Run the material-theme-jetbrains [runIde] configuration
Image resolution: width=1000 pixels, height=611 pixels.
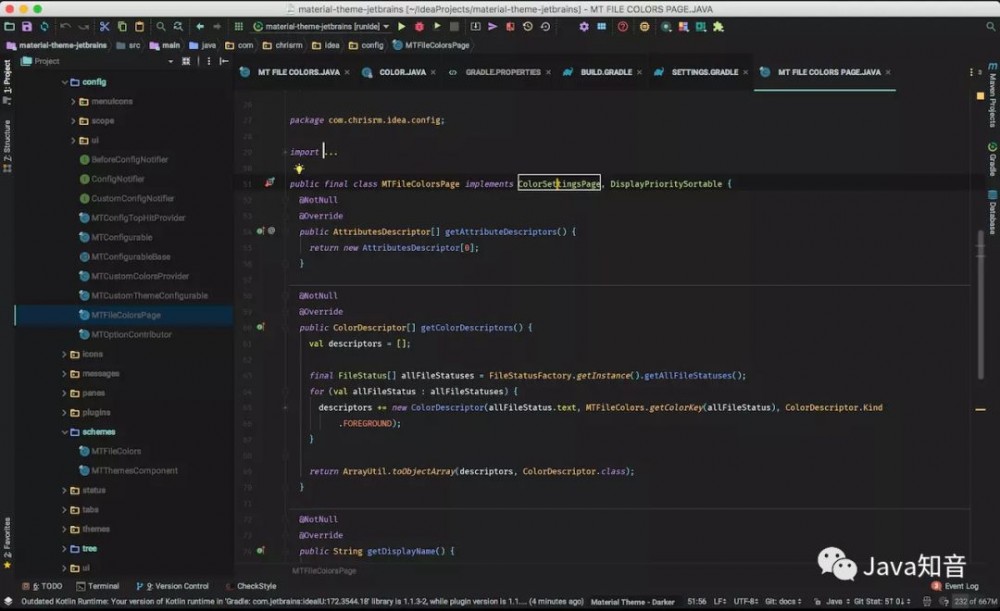pos(402,27)
